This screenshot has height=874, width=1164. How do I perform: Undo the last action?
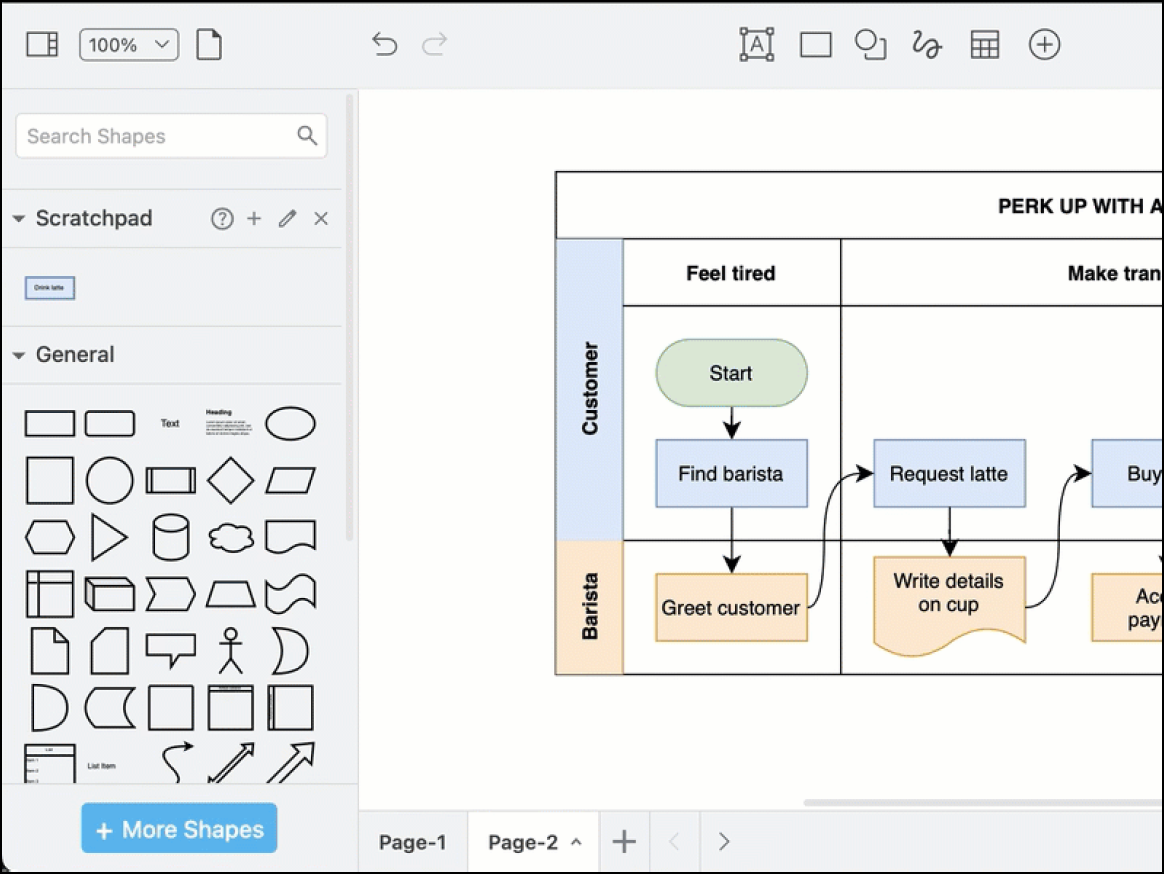point(385,45)
